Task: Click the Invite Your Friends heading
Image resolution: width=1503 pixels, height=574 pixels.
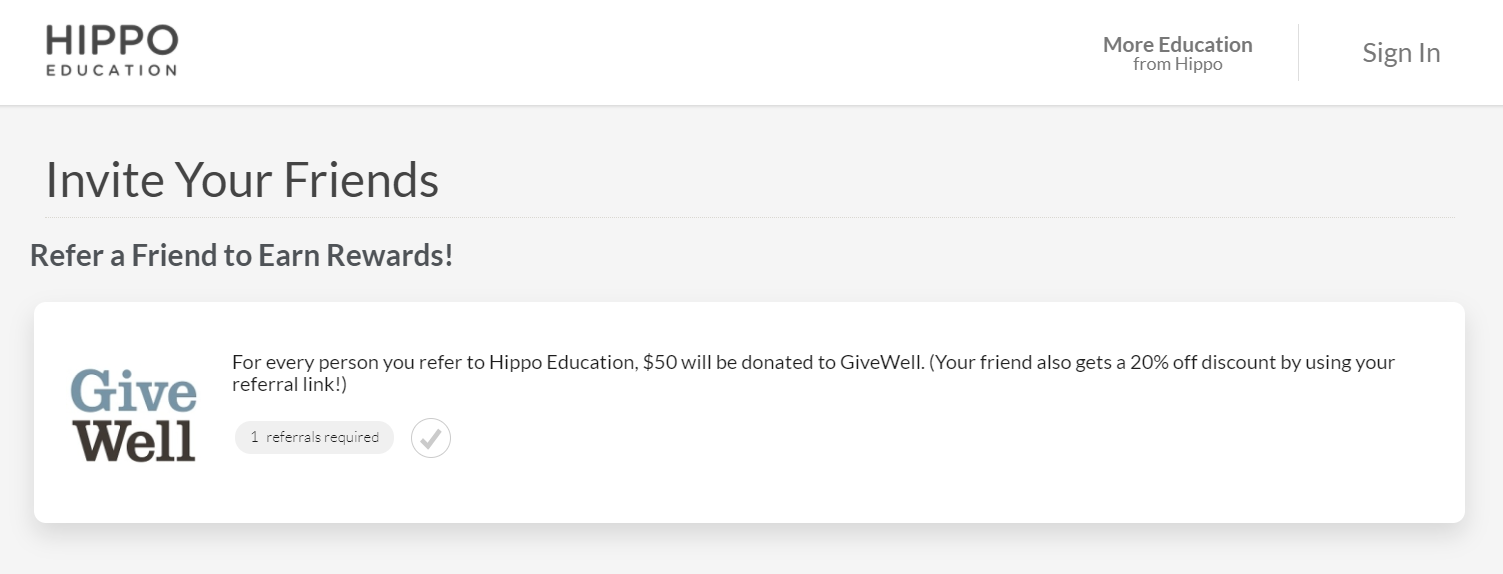Action: point(242,180)
